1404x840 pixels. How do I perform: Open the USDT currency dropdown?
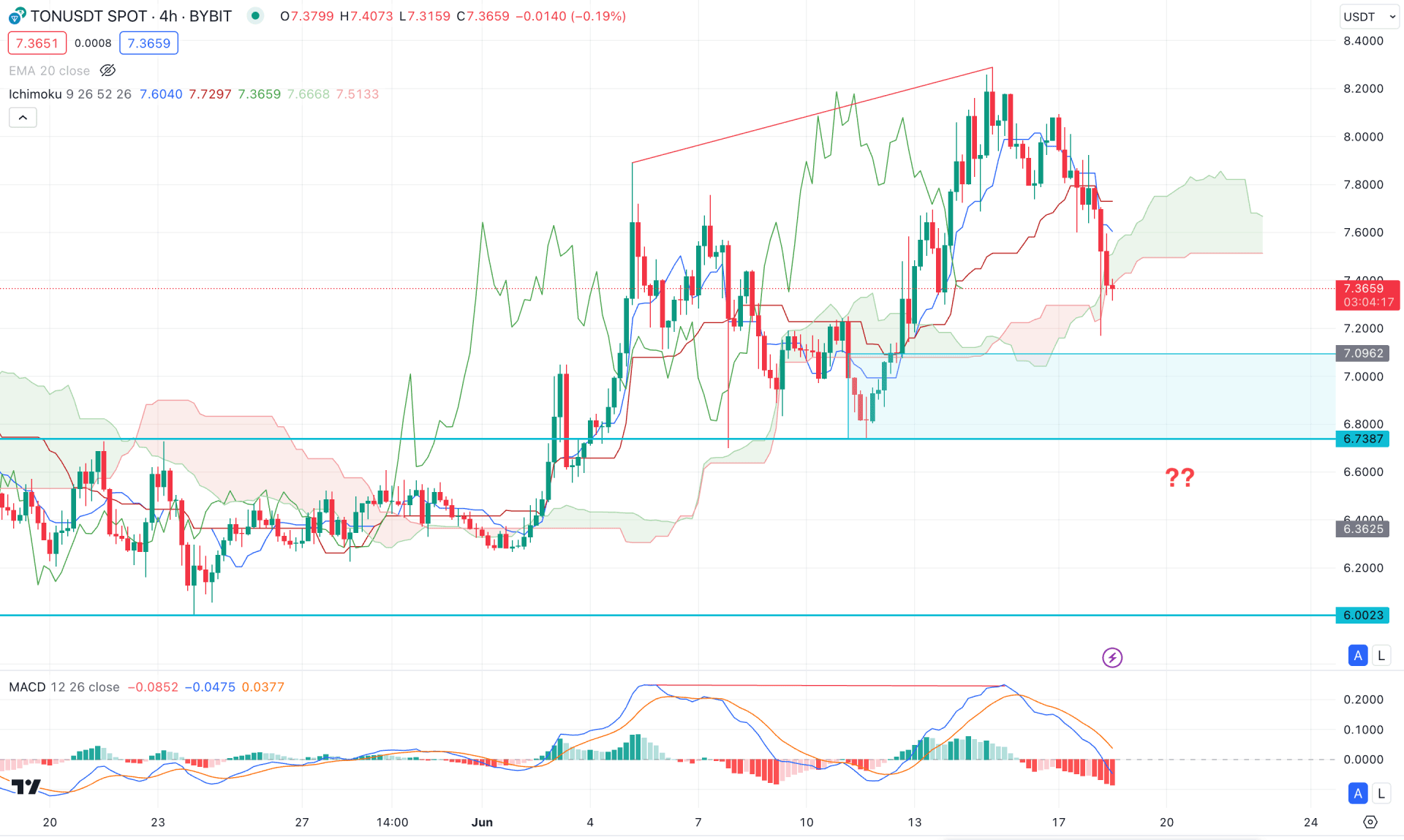(x=1370, y=17)
